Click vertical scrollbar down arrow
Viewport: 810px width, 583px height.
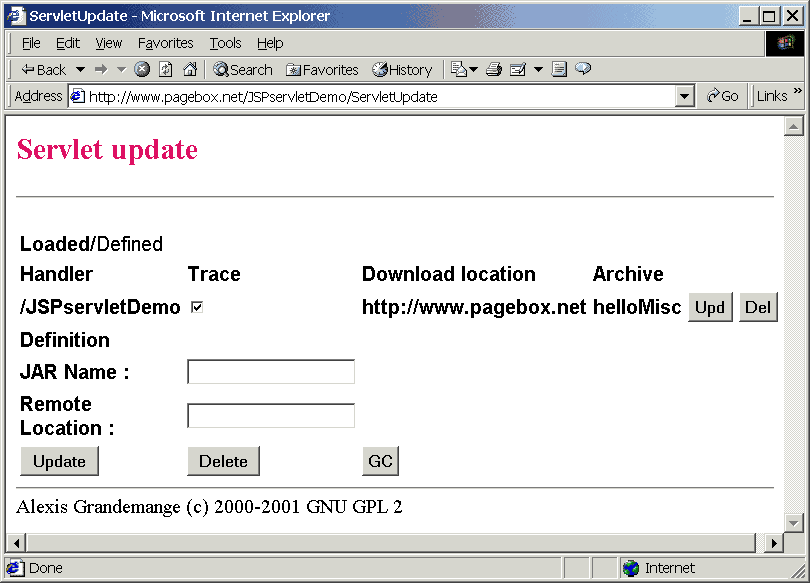pos(793,523)
